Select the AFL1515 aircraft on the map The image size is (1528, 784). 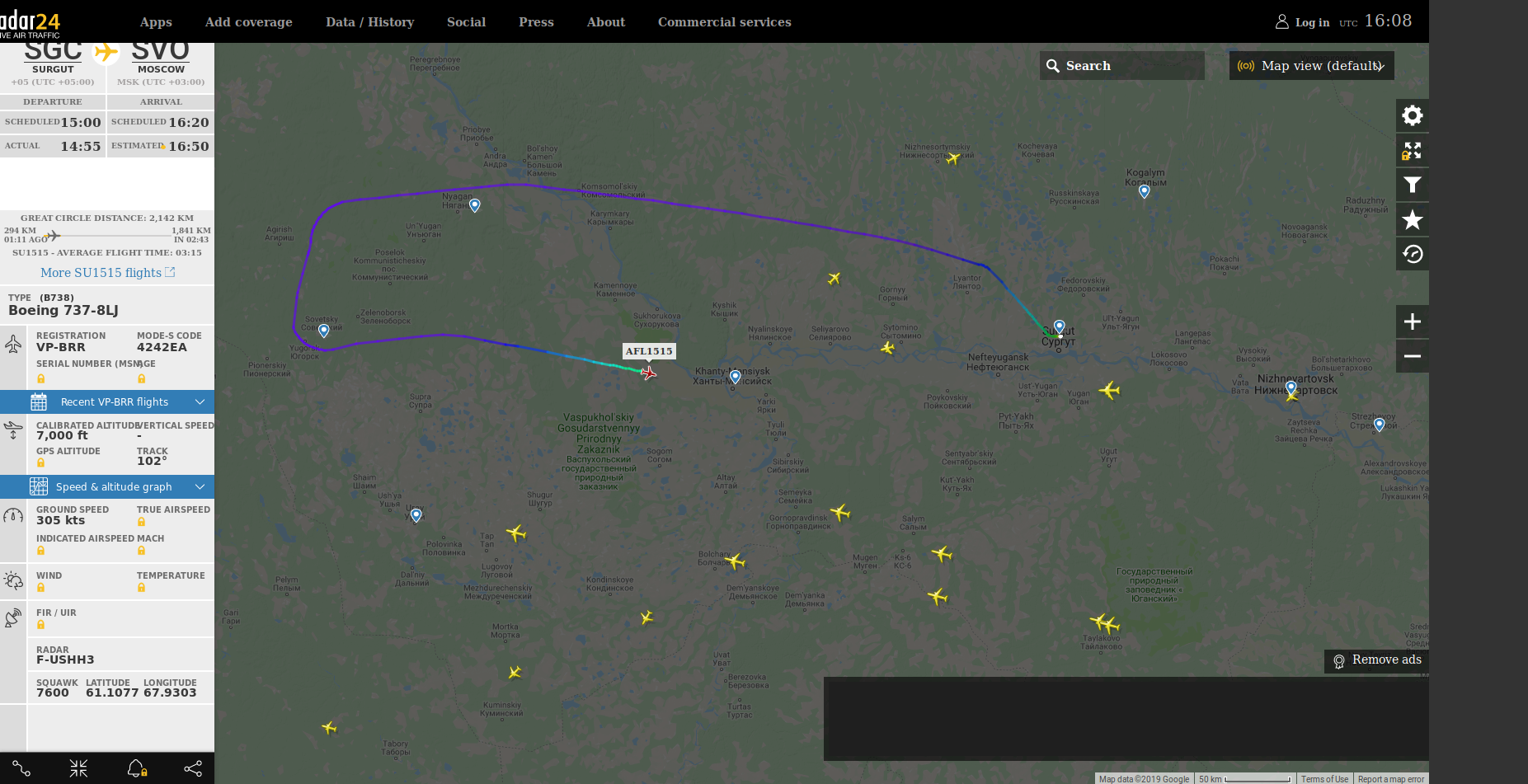650,373
